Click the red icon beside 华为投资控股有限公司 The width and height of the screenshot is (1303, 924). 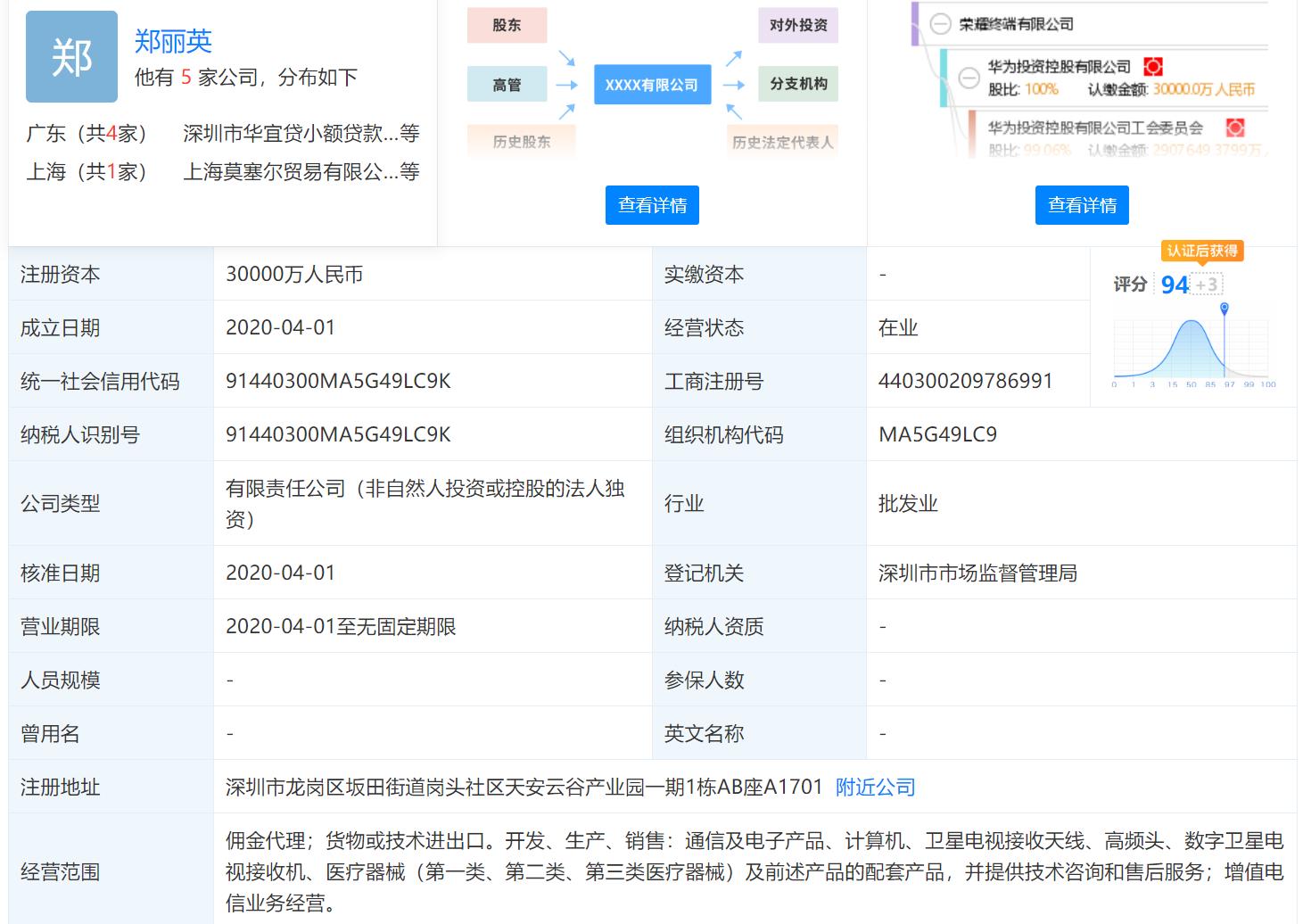[x=1153, y=67]
